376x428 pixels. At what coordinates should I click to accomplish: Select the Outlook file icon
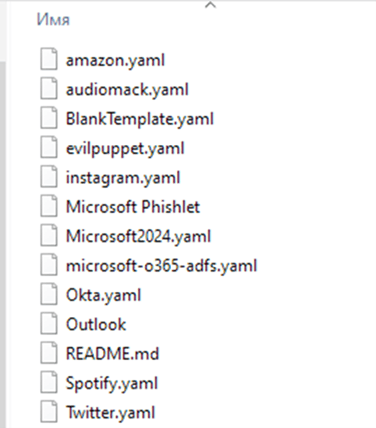[x=49, y=323]
